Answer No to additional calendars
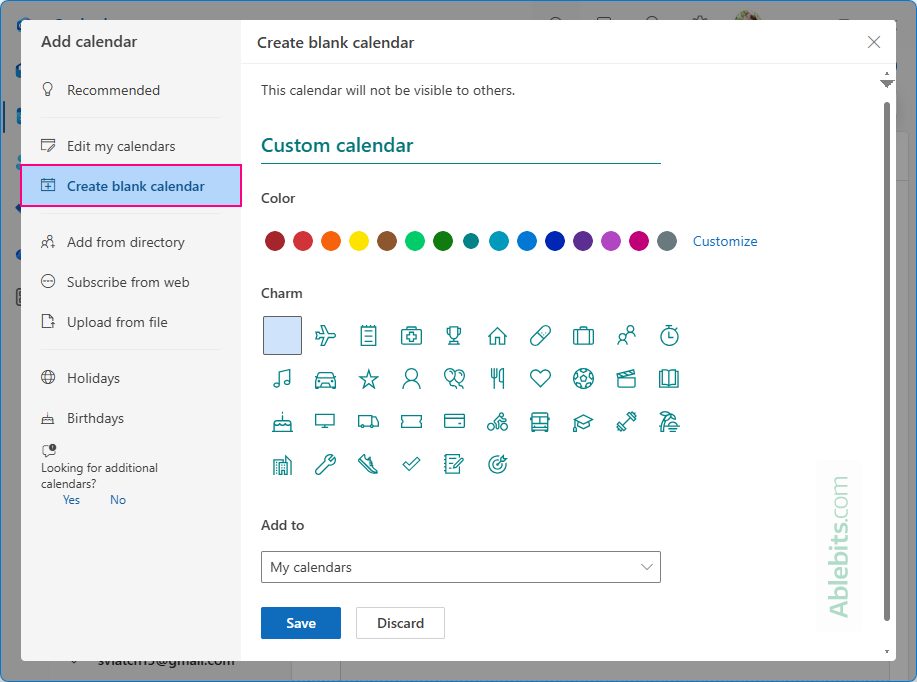 [118, 500]
